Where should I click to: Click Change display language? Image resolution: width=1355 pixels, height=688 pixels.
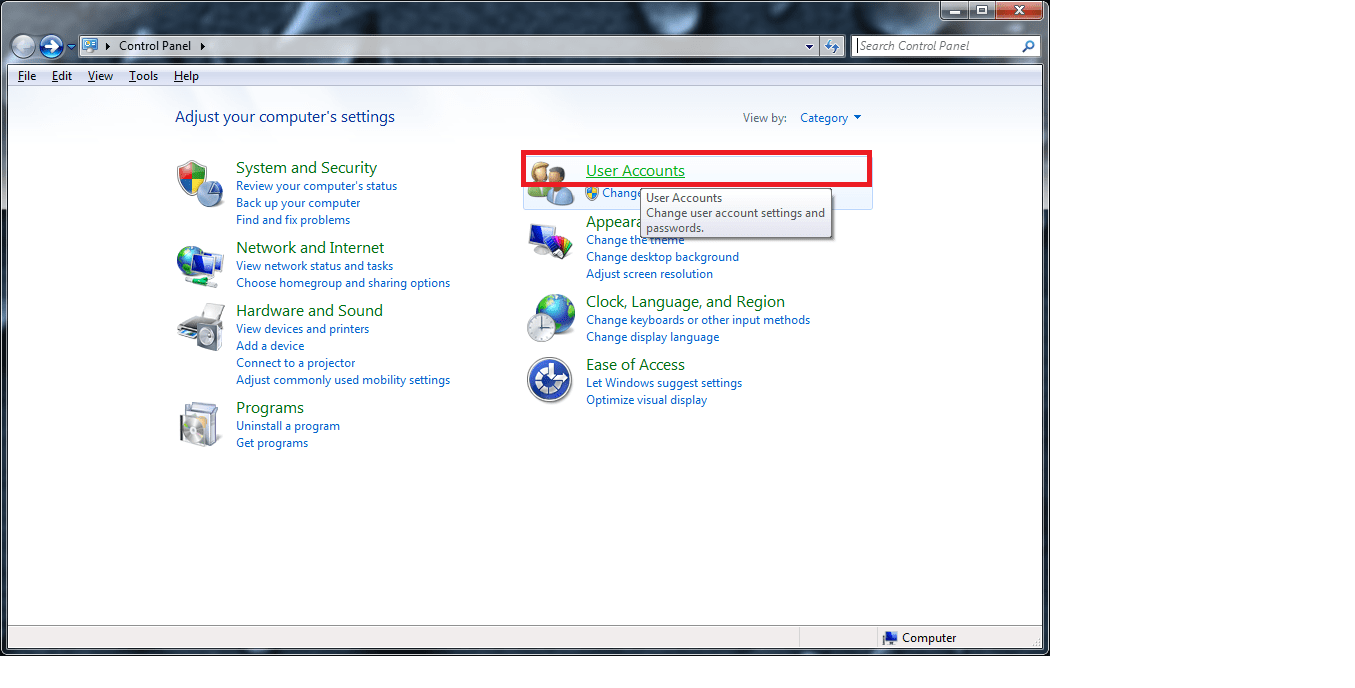pyautogui.click(x=652, y=337)
